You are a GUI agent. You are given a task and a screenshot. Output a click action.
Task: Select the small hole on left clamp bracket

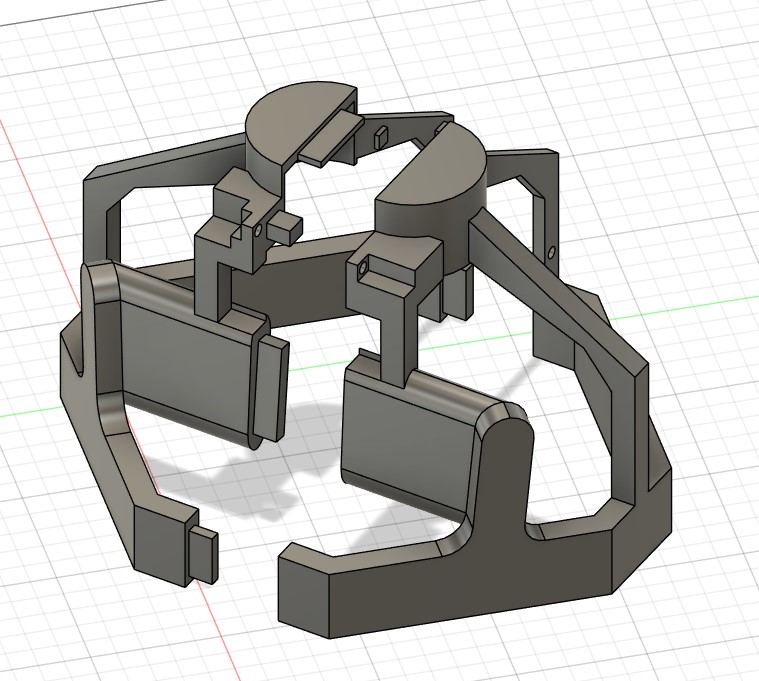(x=259, y=229)
